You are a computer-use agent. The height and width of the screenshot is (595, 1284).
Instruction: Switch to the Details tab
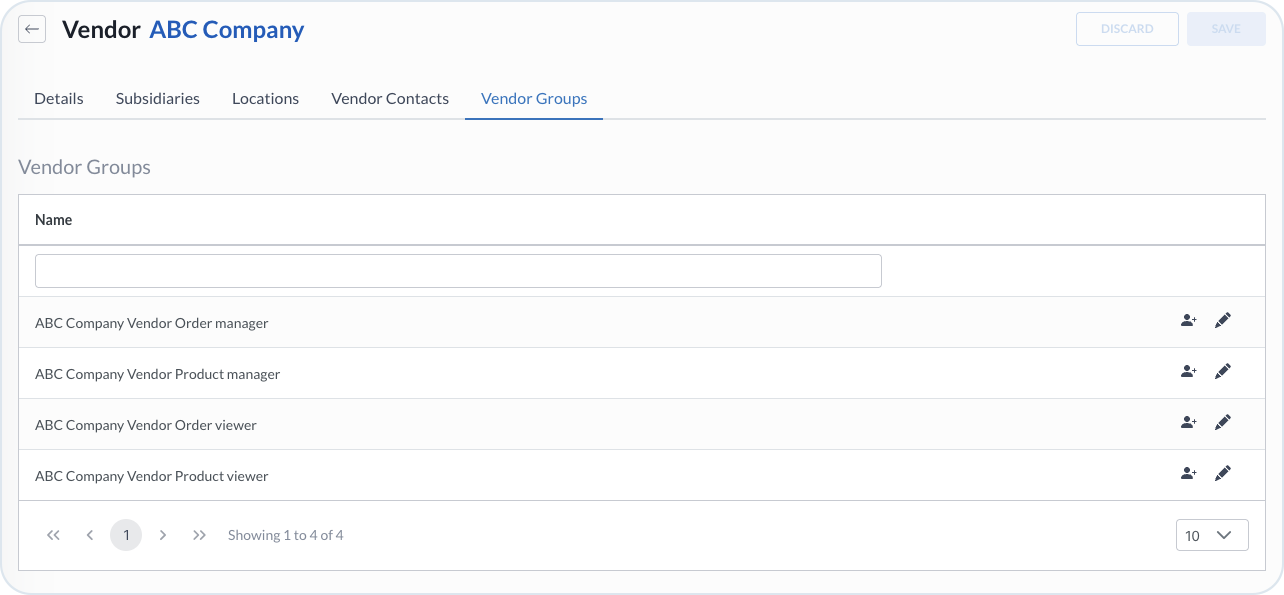coord(59,99)
